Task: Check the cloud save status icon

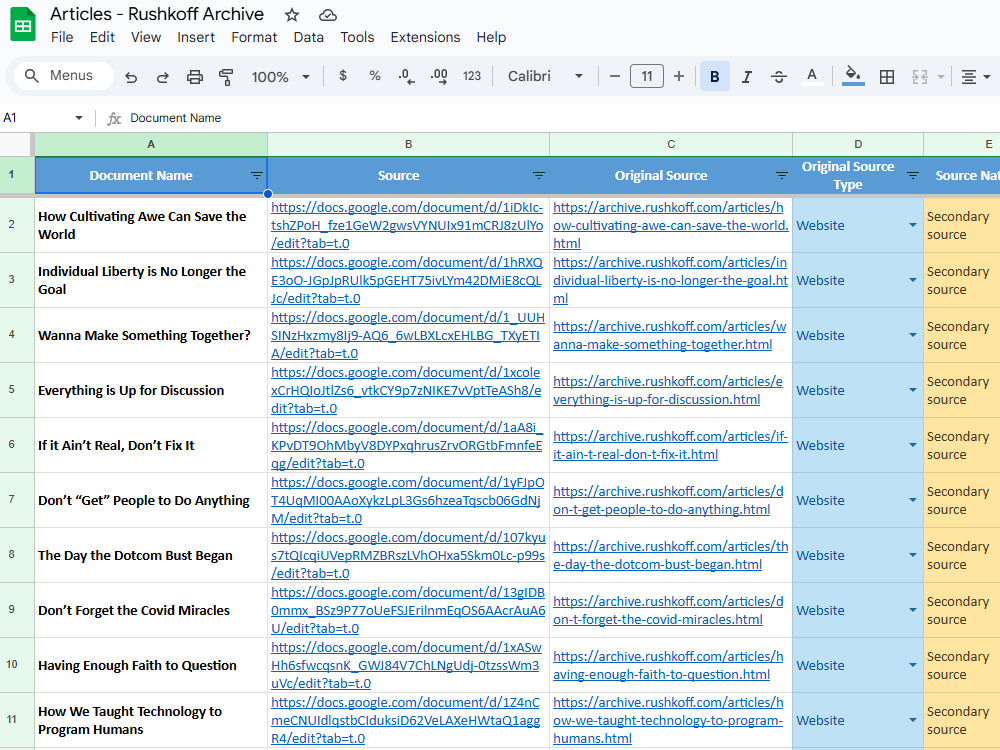Action: tap(328, 15)
